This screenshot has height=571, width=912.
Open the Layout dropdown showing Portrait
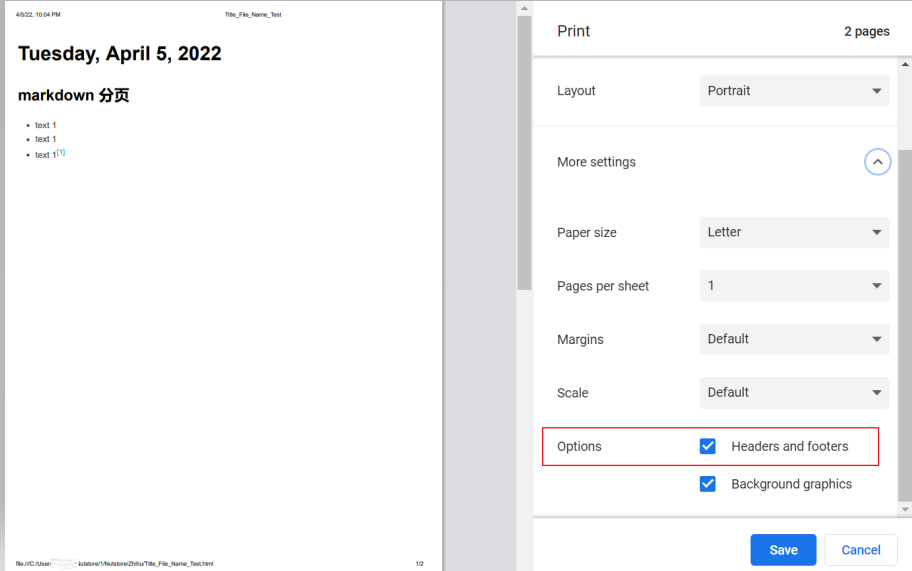(794, 91)
